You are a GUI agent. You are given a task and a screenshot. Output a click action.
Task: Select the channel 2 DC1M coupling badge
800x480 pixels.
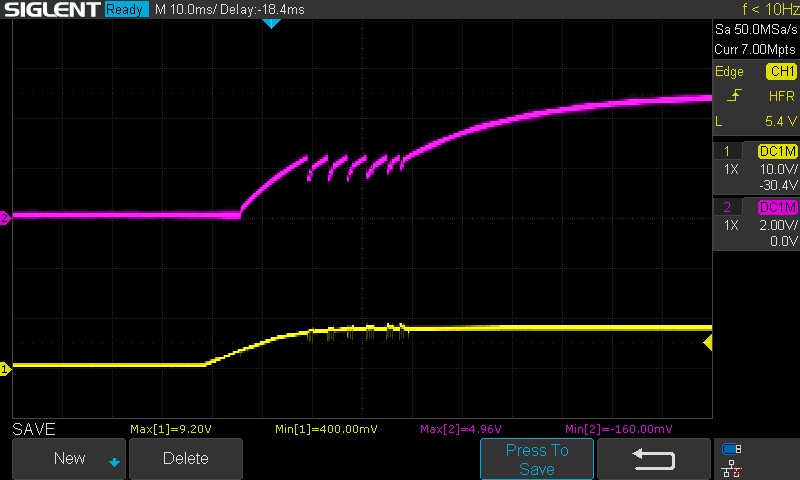pos(777,207)
